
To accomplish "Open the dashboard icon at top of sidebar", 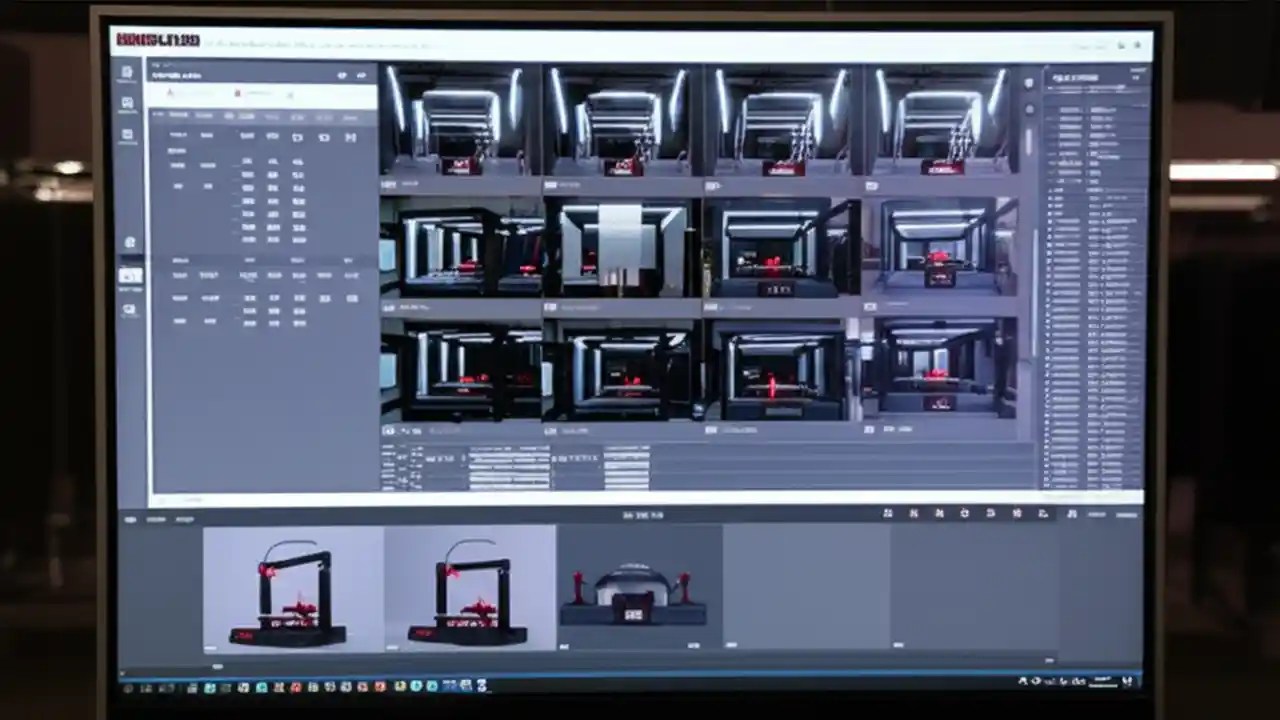I will [127, 72].
